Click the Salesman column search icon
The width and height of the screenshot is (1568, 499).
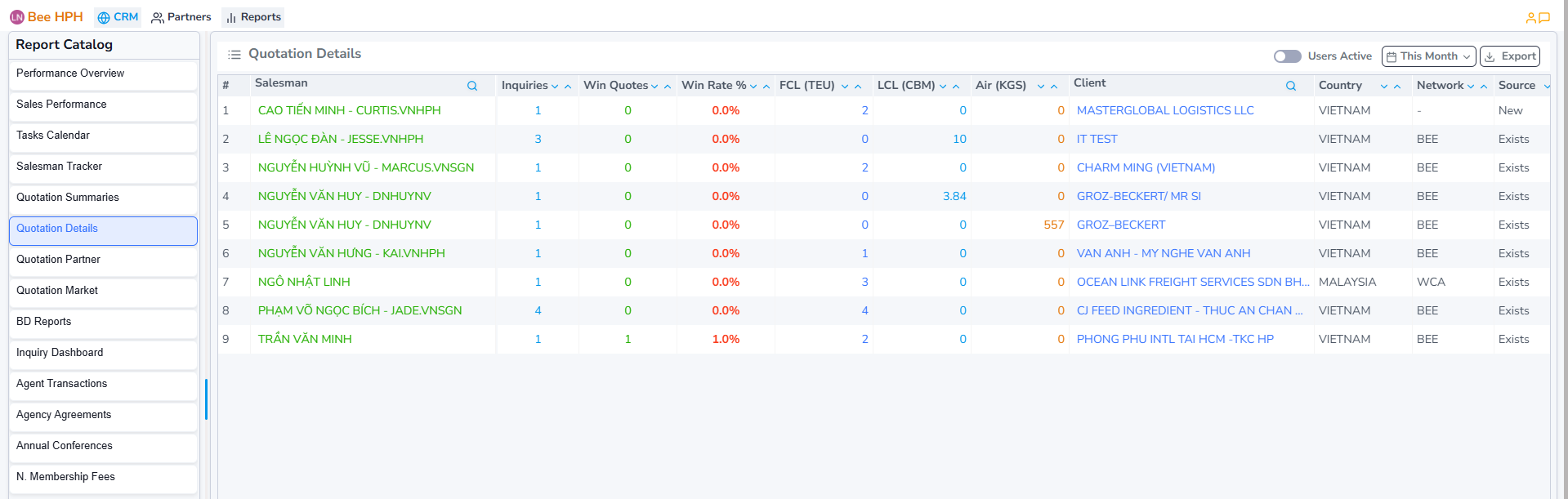(471, 86)
